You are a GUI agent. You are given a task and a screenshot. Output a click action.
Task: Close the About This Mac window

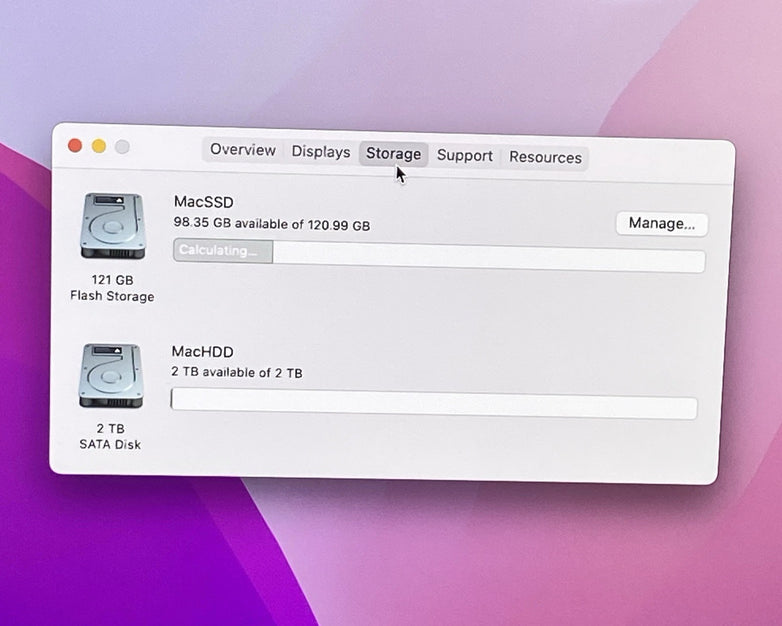tap(75, 145)
